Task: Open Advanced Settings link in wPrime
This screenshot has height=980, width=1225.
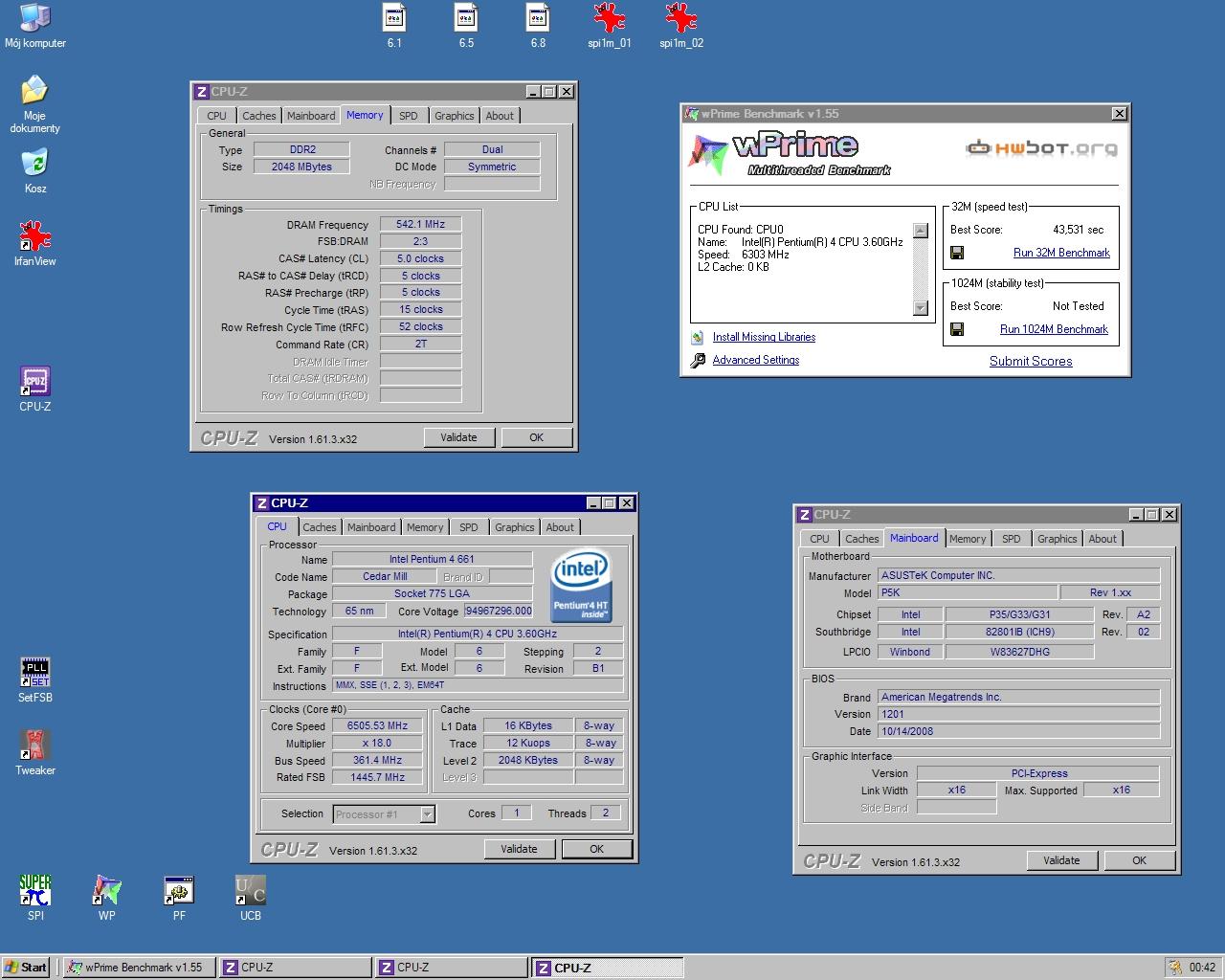Action: 756,360
